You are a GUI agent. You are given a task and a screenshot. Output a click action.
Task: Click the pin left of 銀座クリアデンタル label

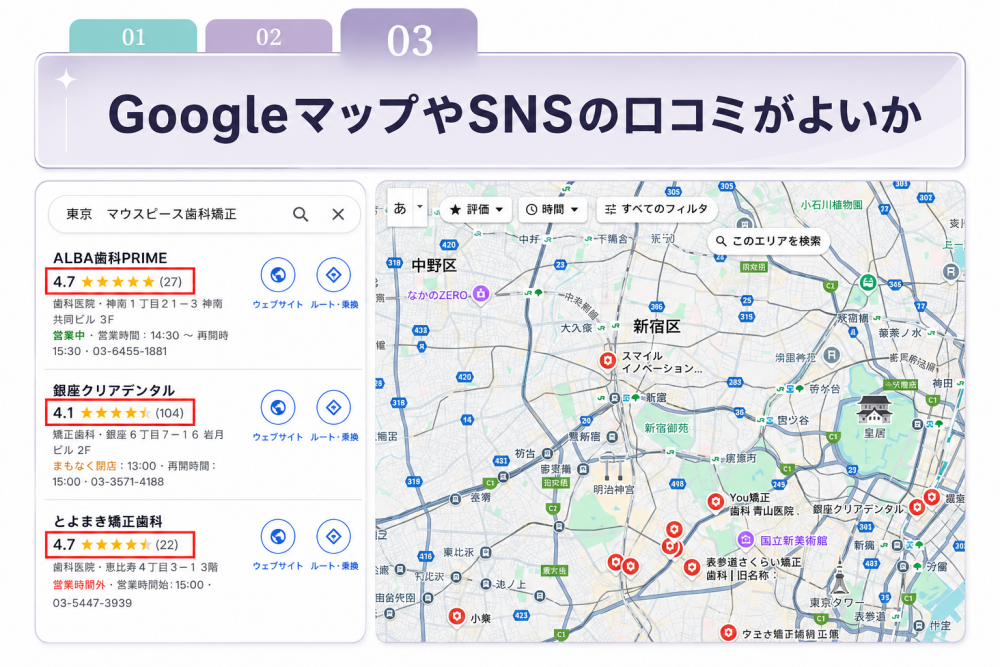(x=917, y=508)
